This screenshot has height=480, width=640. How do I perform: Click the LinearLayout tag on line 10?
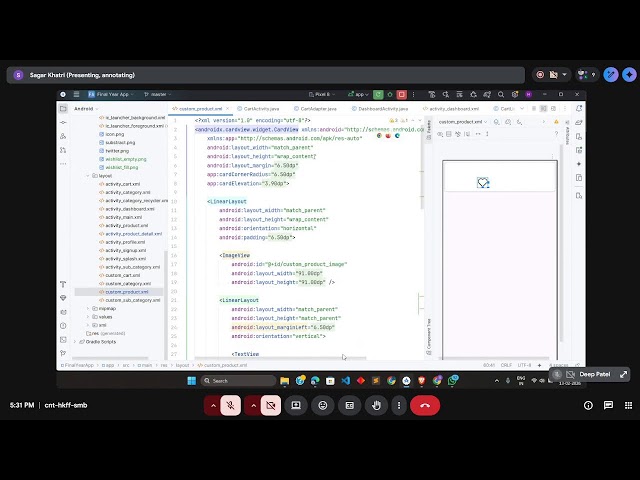pos(227,201)
